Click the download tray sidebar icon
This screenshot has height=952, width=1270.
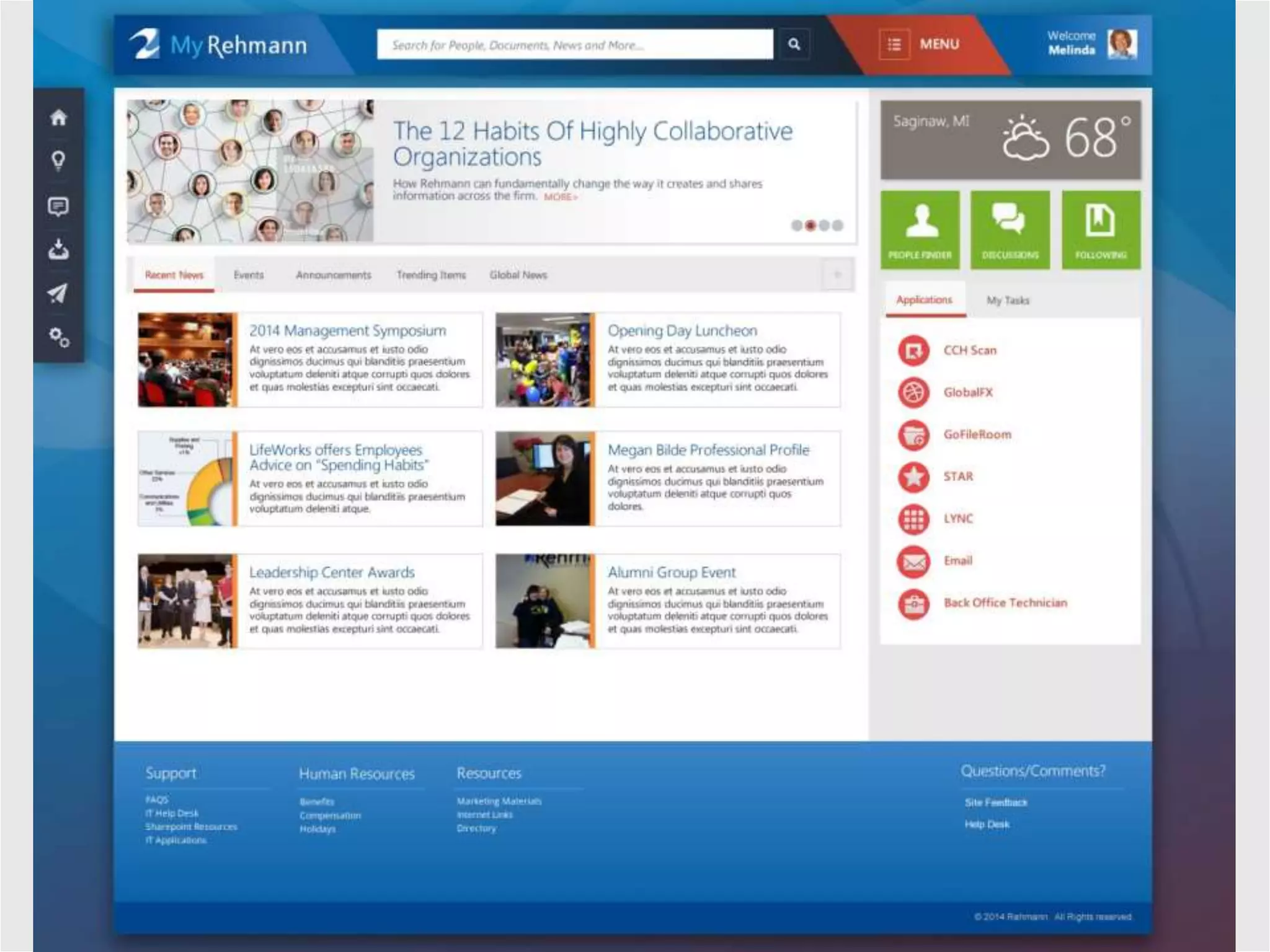pos(58,250)
